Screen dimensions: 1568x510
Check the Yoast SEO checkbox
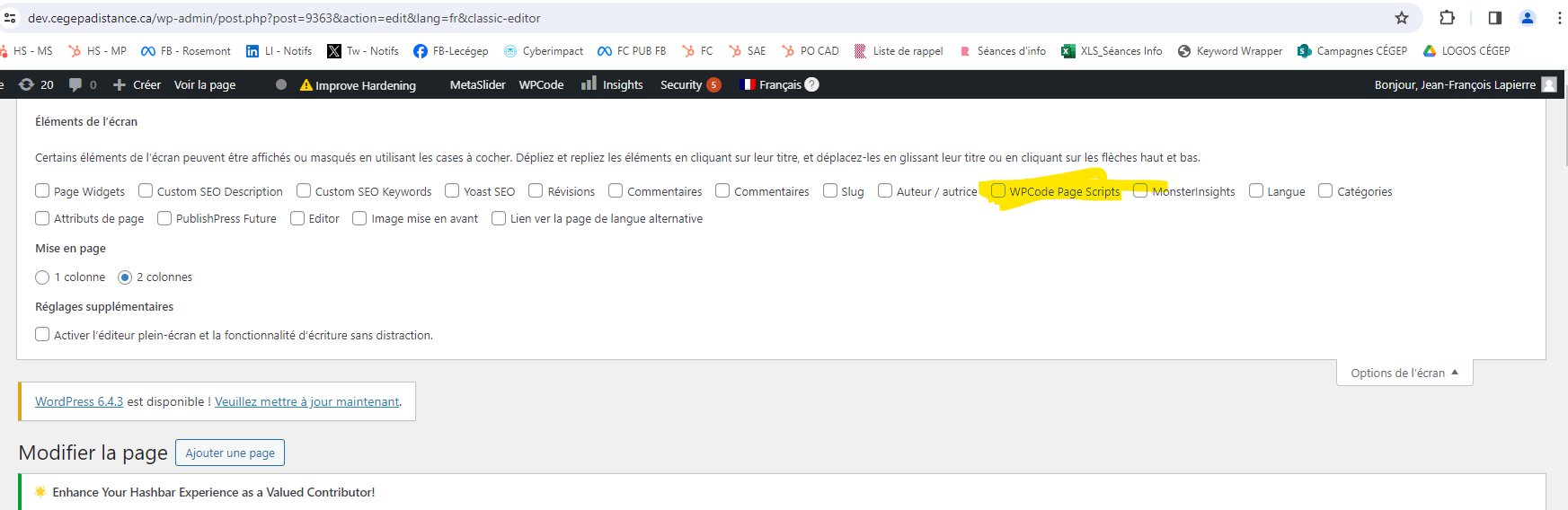point(452,190)
